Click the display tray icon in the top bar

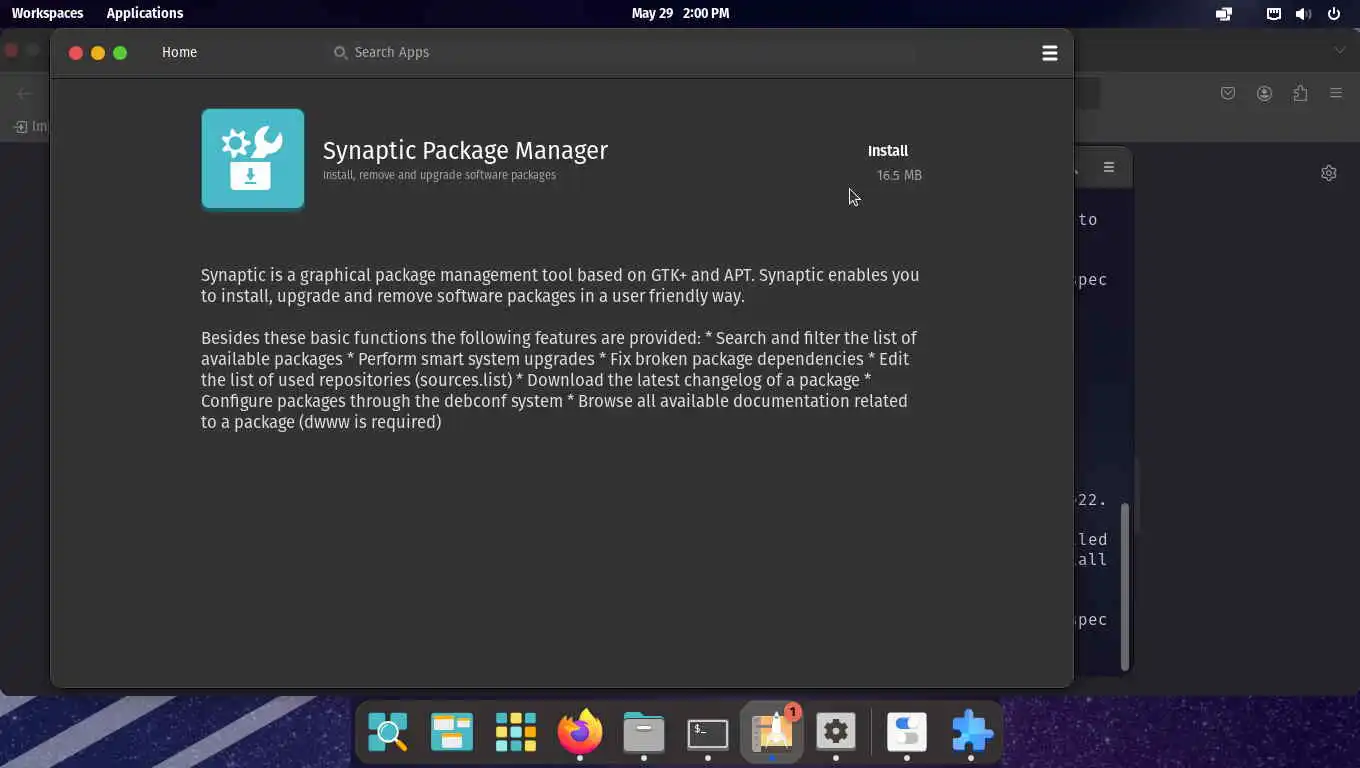(x=1224, y=14)
